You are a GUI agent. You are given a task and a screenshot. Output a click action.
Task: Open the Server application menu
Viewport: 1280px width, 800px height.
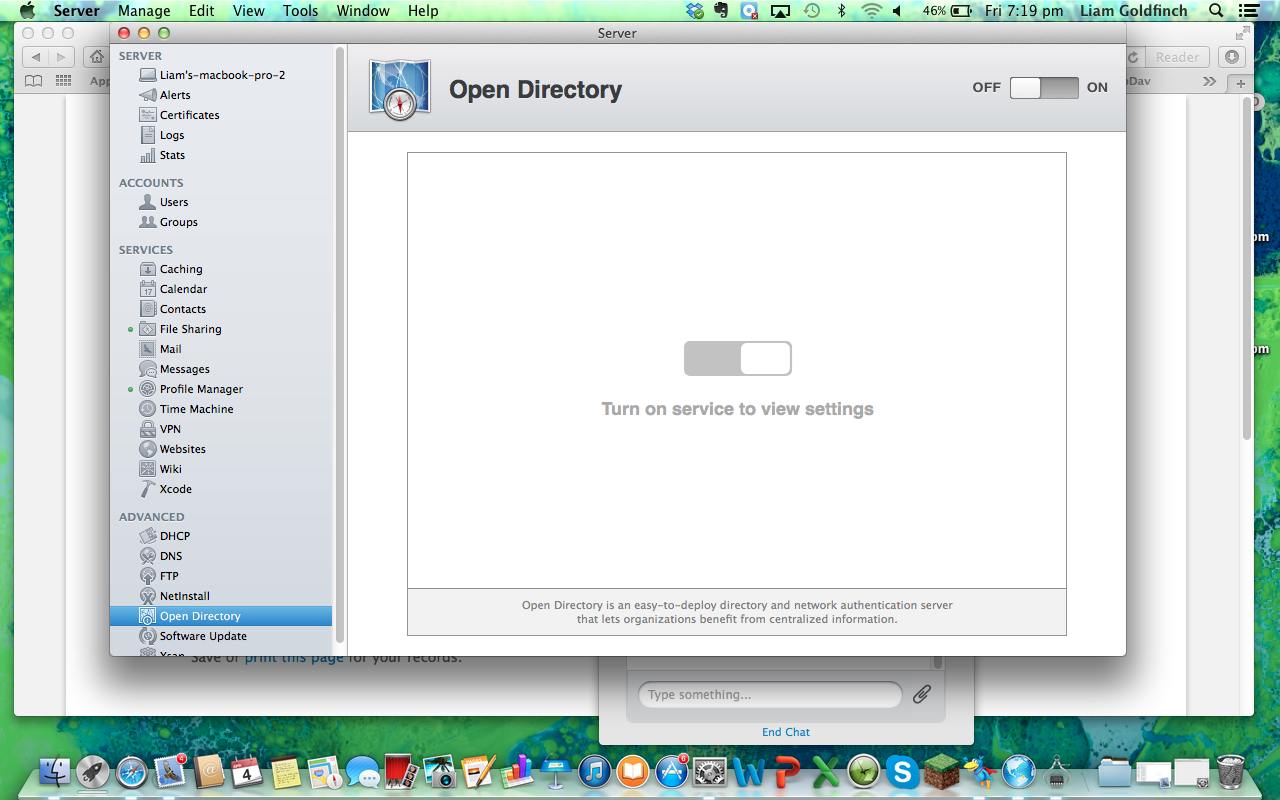tap(76, 11)
